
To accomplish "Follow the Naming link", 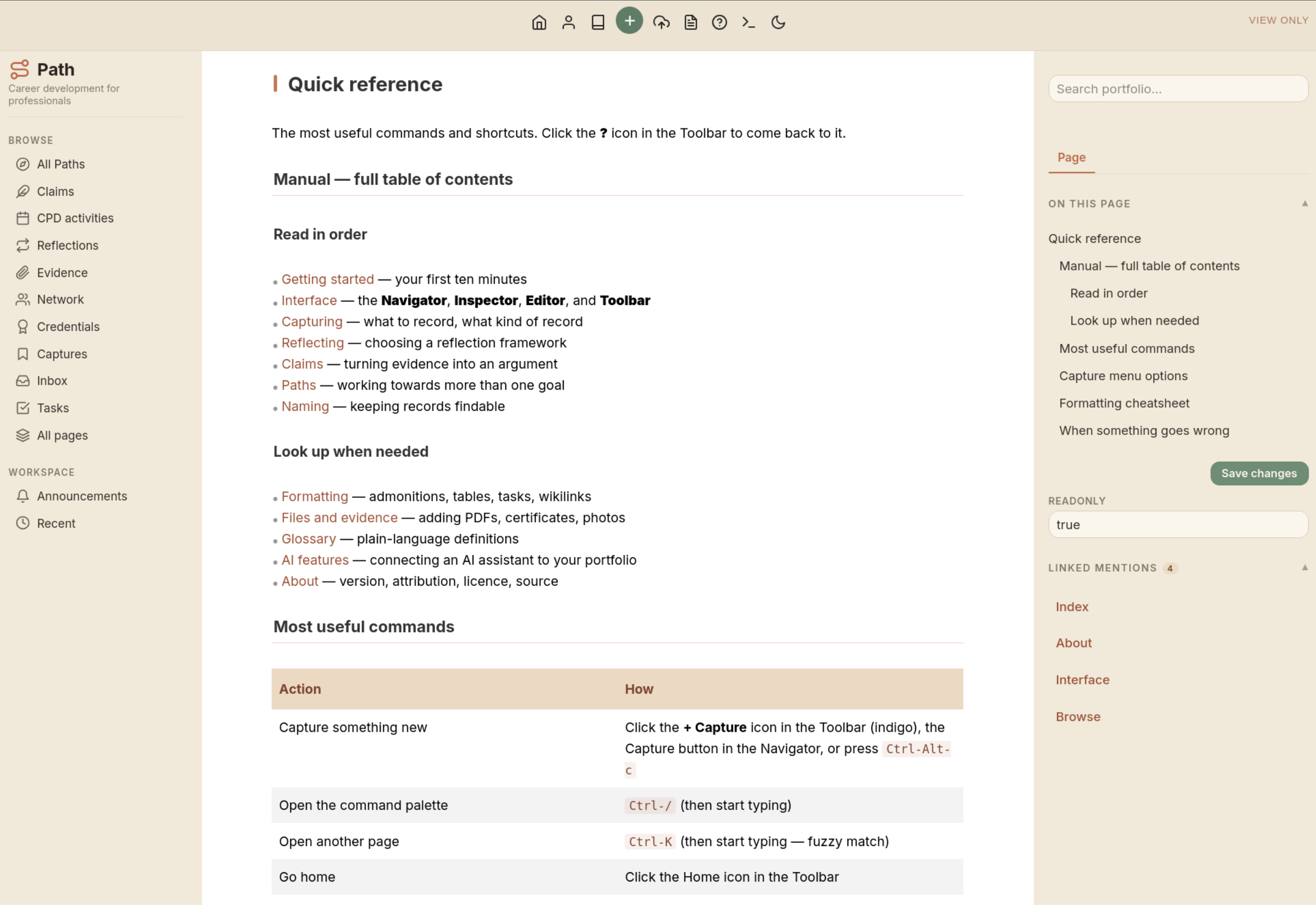I will point(305,407).
